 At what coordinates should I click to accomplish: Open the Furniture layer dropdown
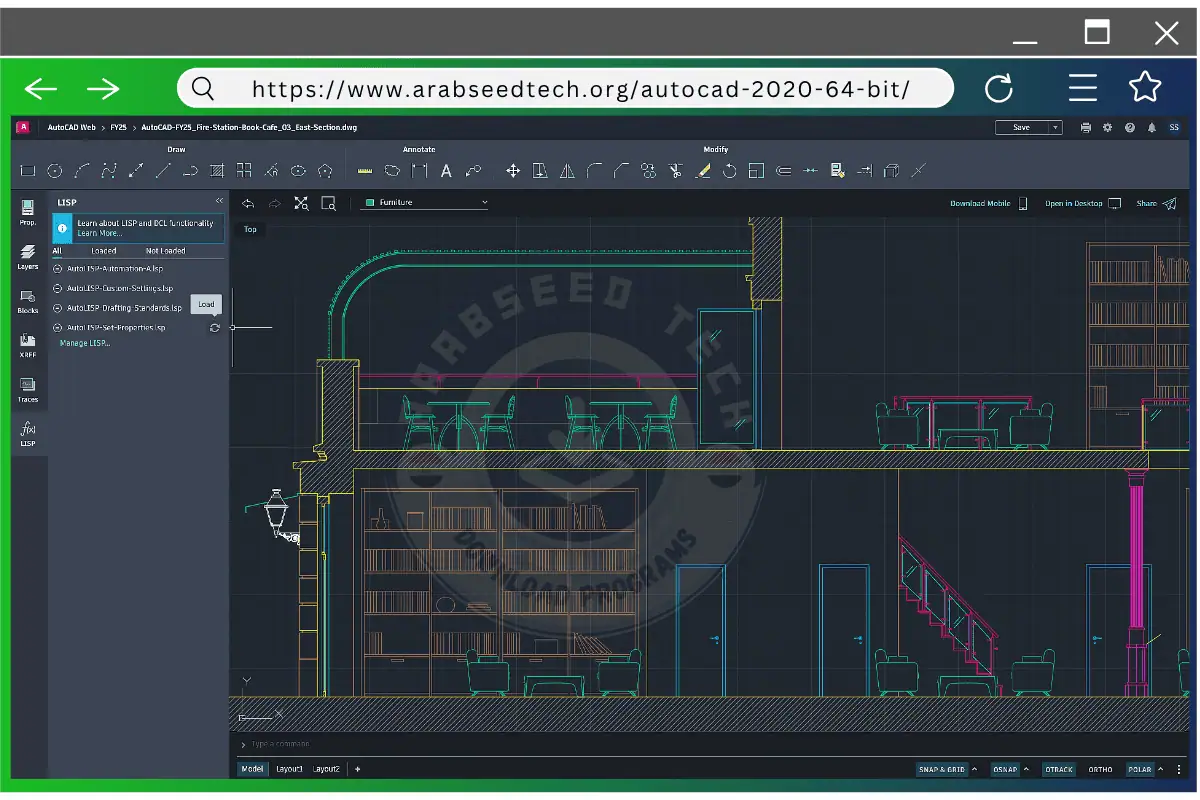coord(426,203)
